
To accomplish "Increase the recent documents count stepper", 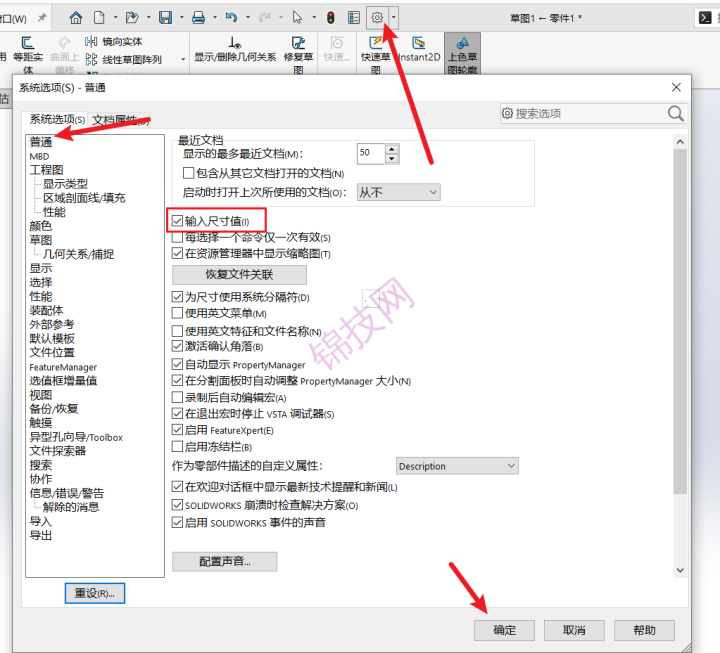I will click(x=391, y=149).
